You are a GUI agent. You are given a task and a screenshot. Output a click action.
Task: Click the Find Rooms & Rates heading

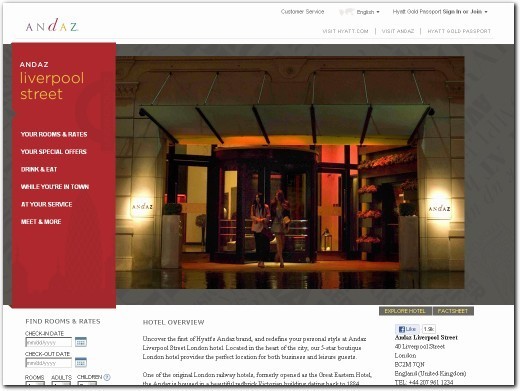pyautogui.click(x=63, y=321)
